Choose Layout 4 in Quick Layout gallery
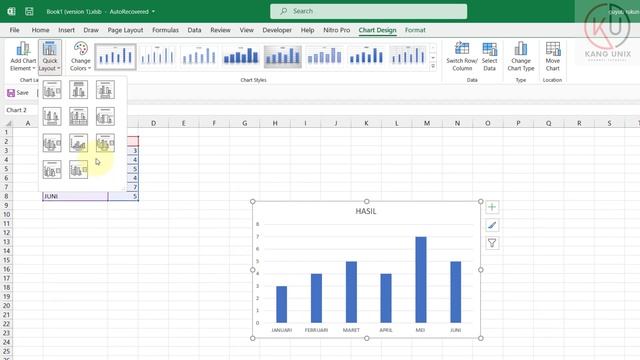 coord(52,117)
